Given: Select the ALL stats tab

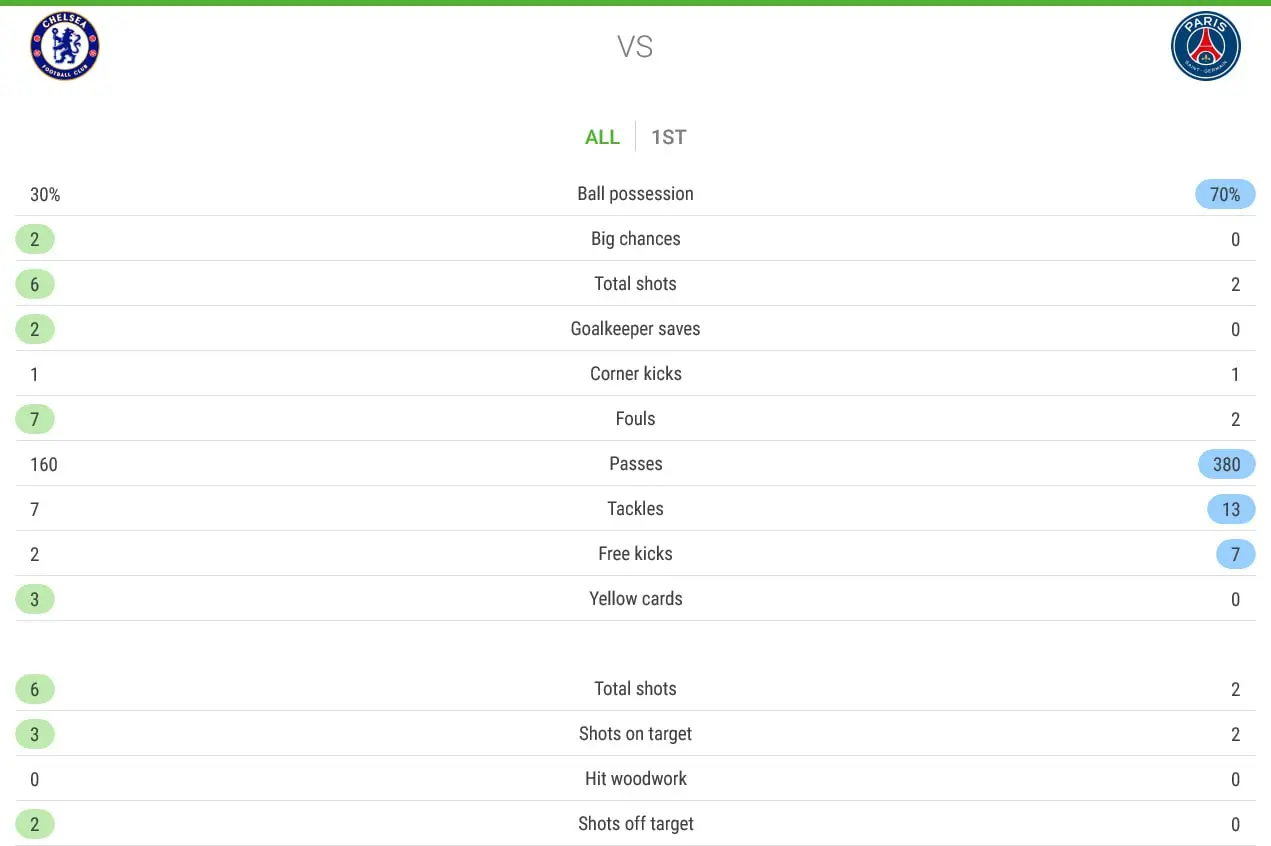Looking at the screenshot, I should pyautogui.click(x=602, y=137).
